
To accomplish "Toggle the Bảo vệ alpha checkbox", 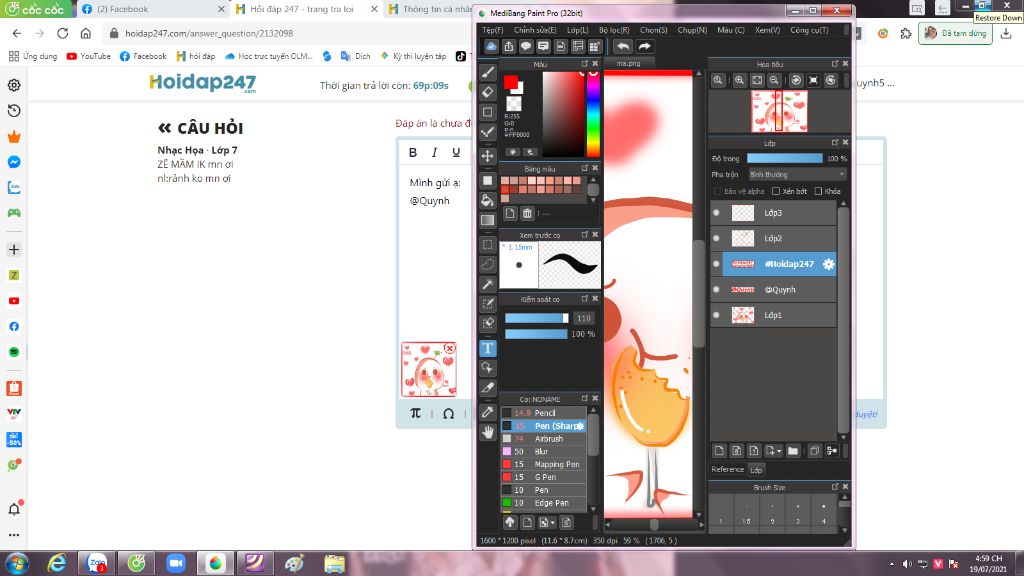I will (718, 191).
